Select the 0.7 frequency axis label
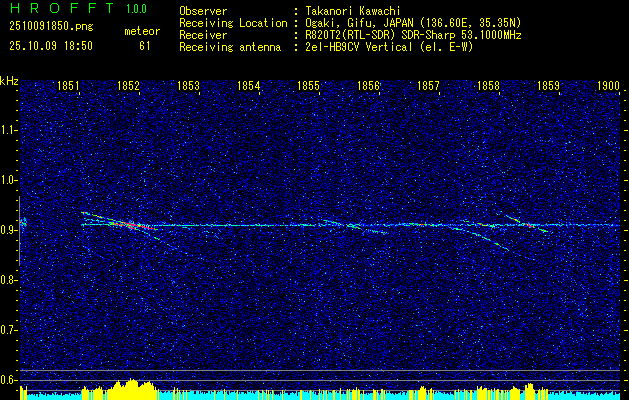This screenshot has height=400, width=629. 10,329
